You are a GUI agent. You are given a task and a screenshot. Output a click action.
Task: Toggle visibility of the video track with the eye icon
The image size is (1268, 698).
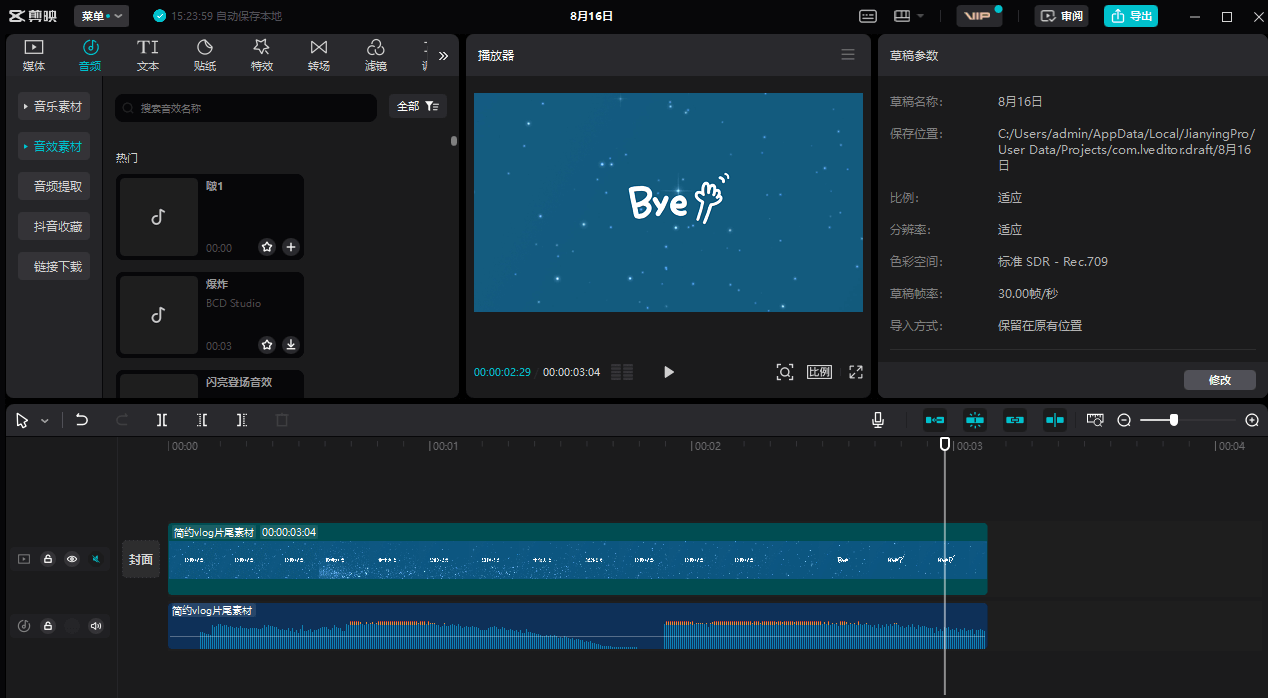tap(71, 559)
